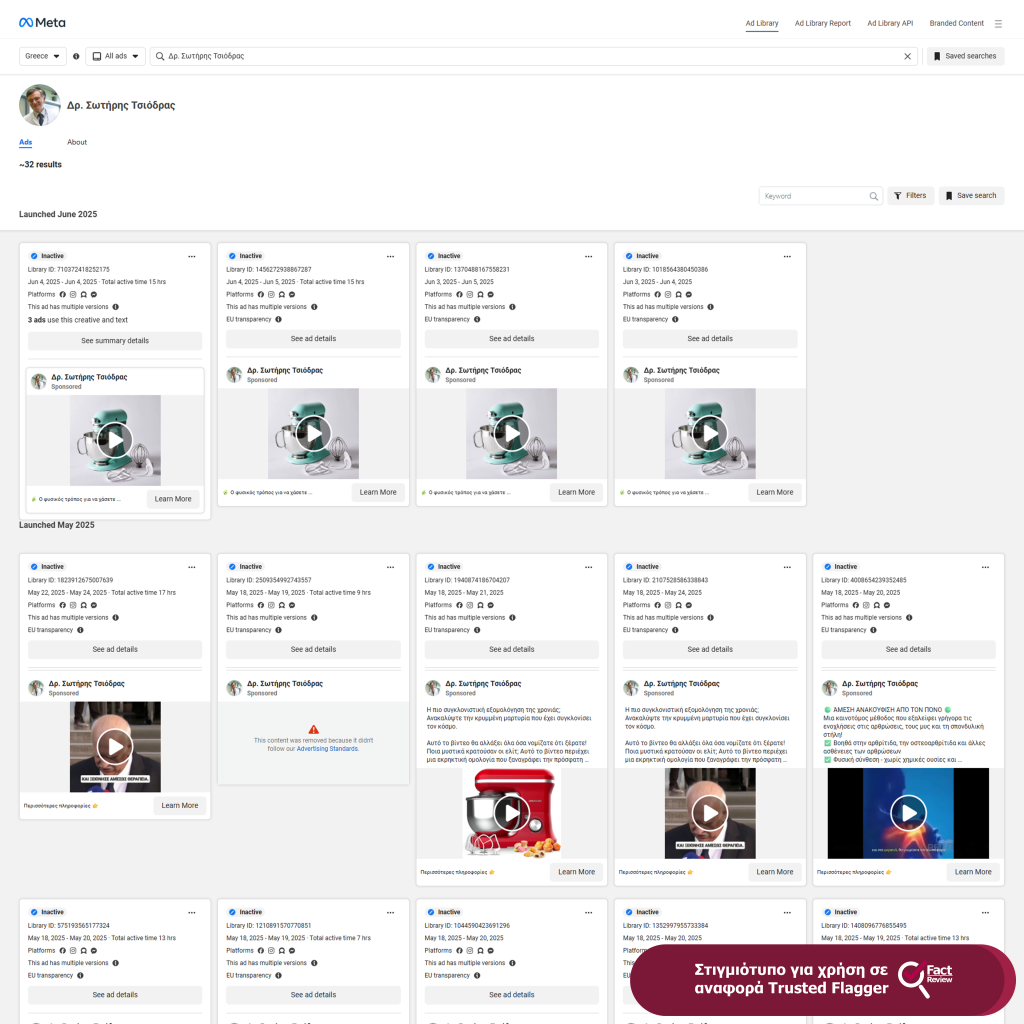Open Ad Library Report in top navigation
The width and height of the screenshot is (1024, 1024).
pos(822,23)
